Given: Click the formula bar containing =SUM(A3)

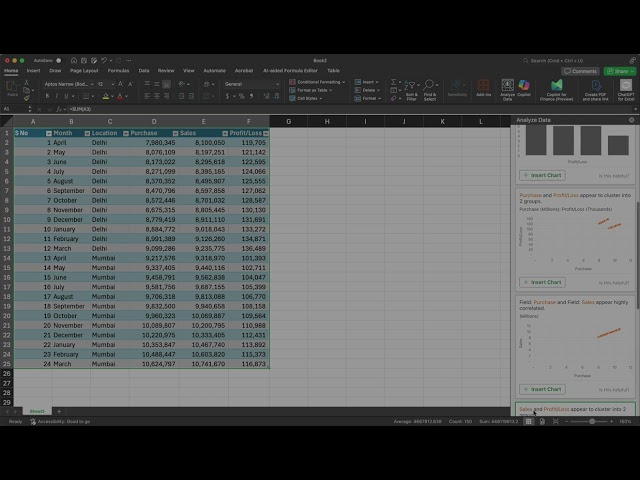Looking at the screenshot, I should [x=351, y=109].
